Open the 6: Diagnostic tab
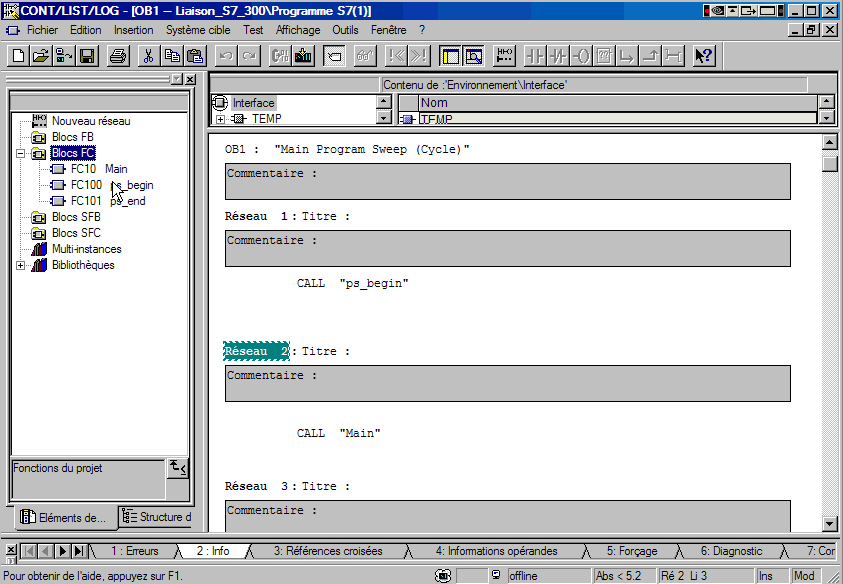The height and width of the screenshot is (584, 843). click(x=731, y=551)
